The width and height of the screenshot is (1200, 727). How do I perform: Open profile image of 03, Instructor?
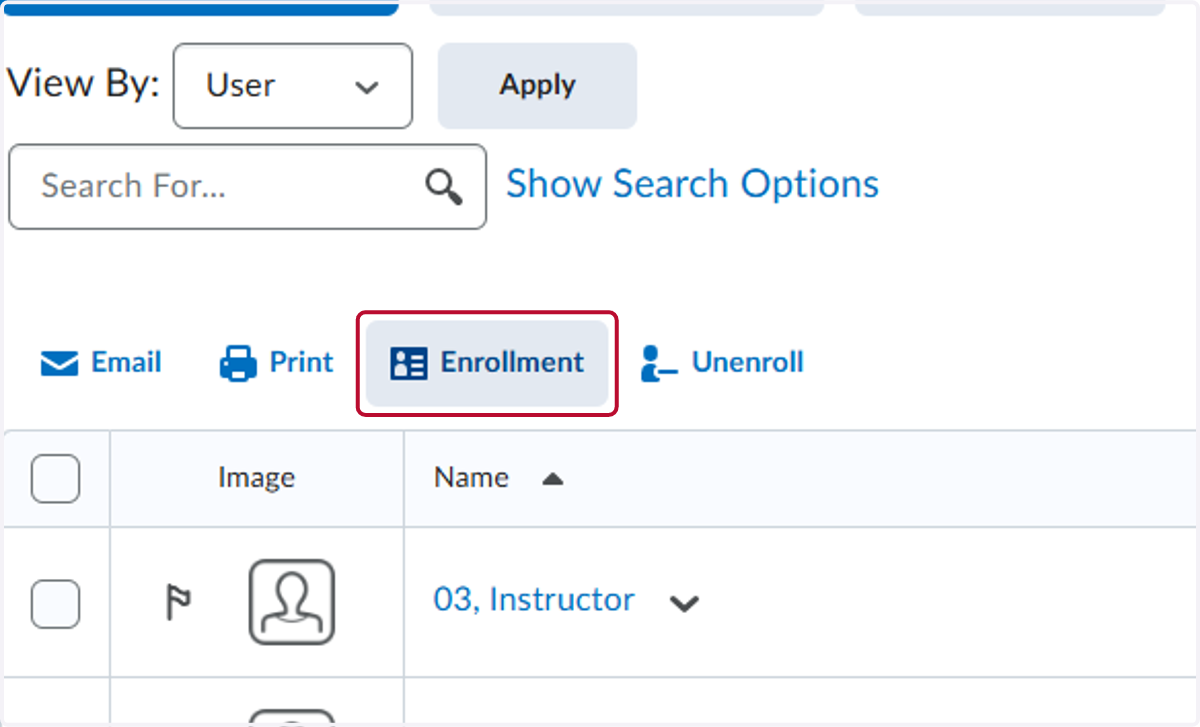[x=292, y=602]
